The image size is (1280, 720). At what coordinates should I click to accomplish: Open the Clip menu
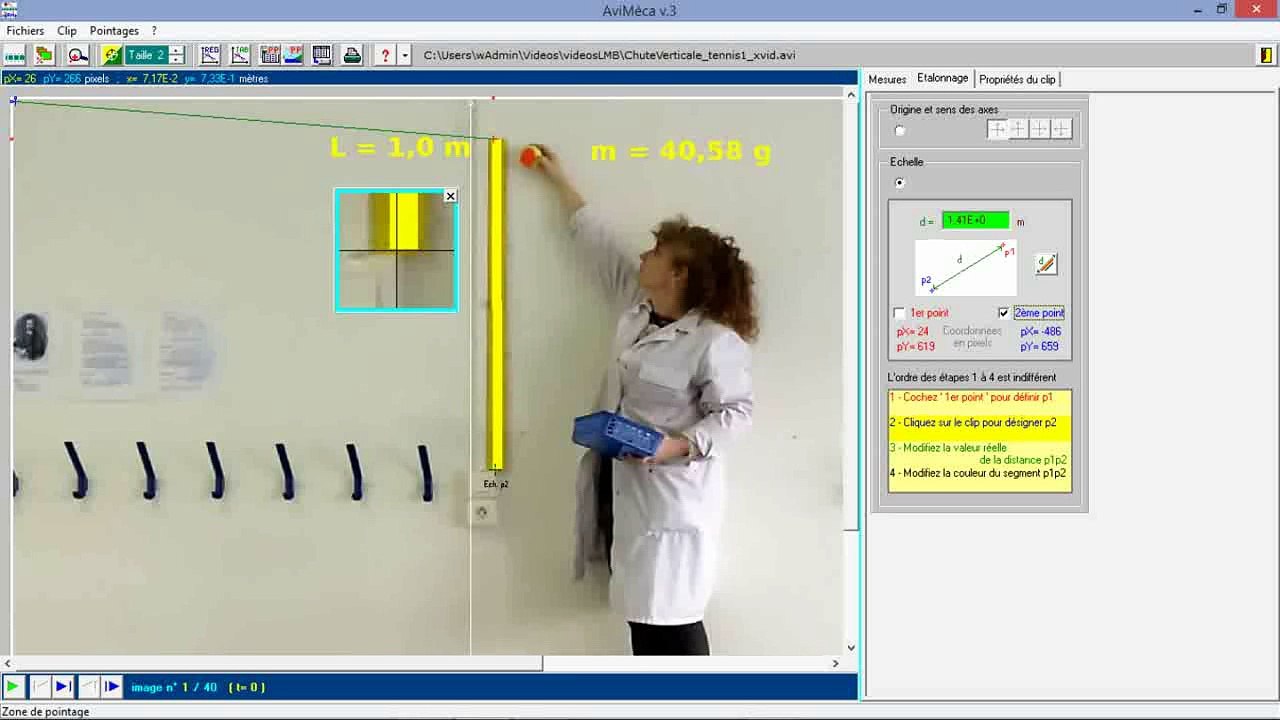click(x=67, y=31)
